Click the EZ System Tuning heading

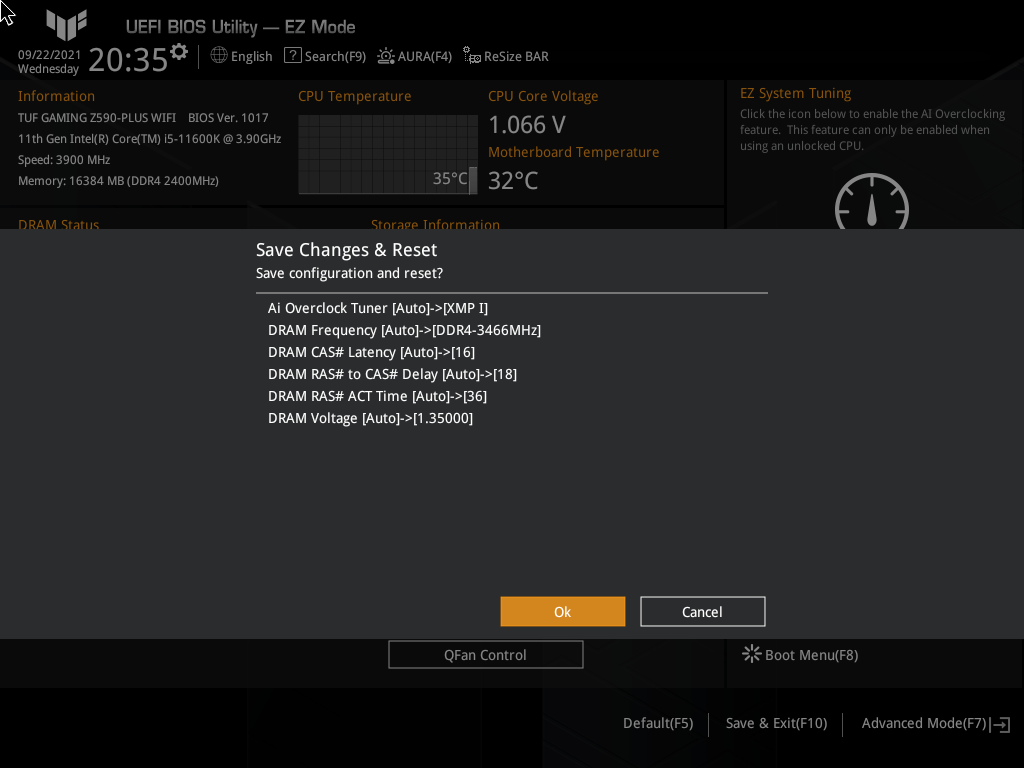[795, 93]
